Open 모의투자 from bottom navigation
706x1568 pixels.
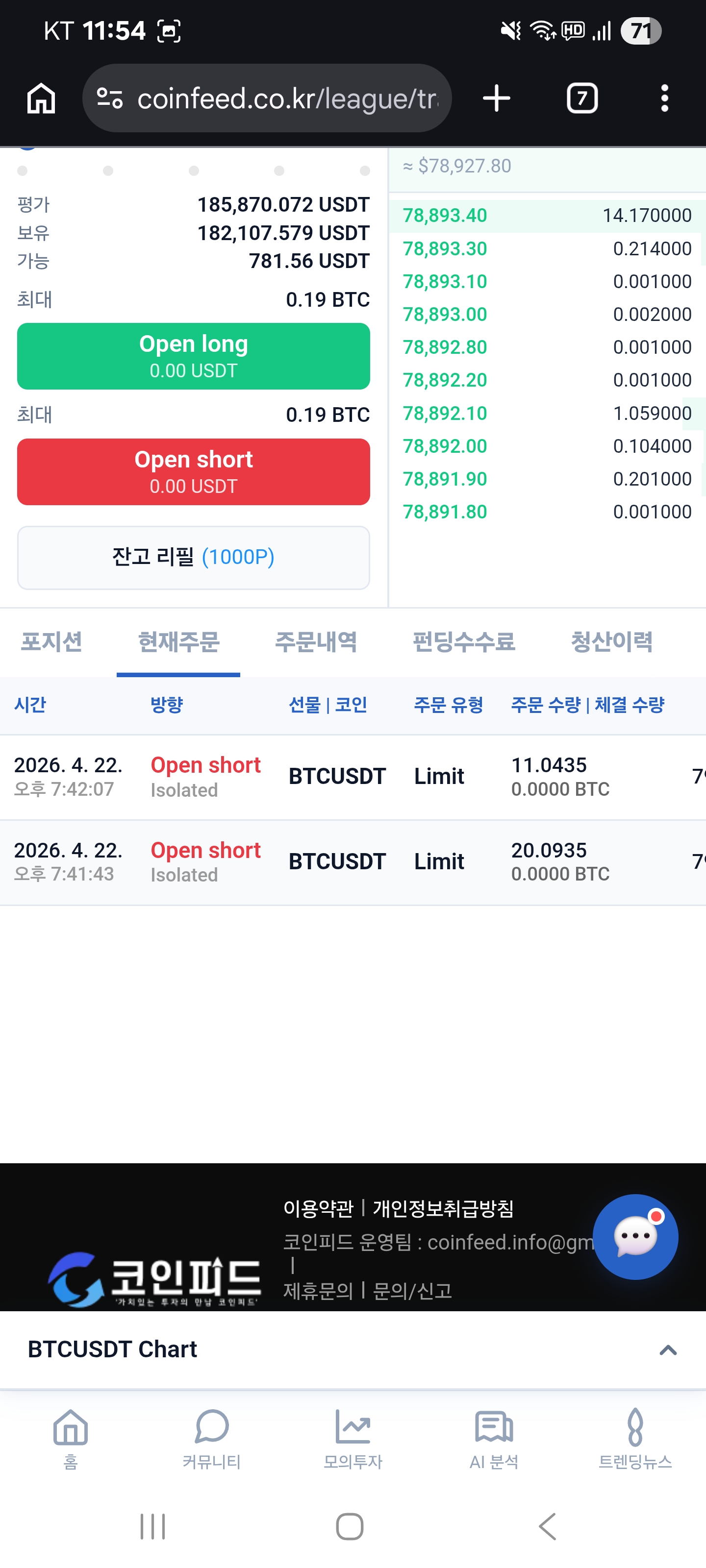(353, 1437)
